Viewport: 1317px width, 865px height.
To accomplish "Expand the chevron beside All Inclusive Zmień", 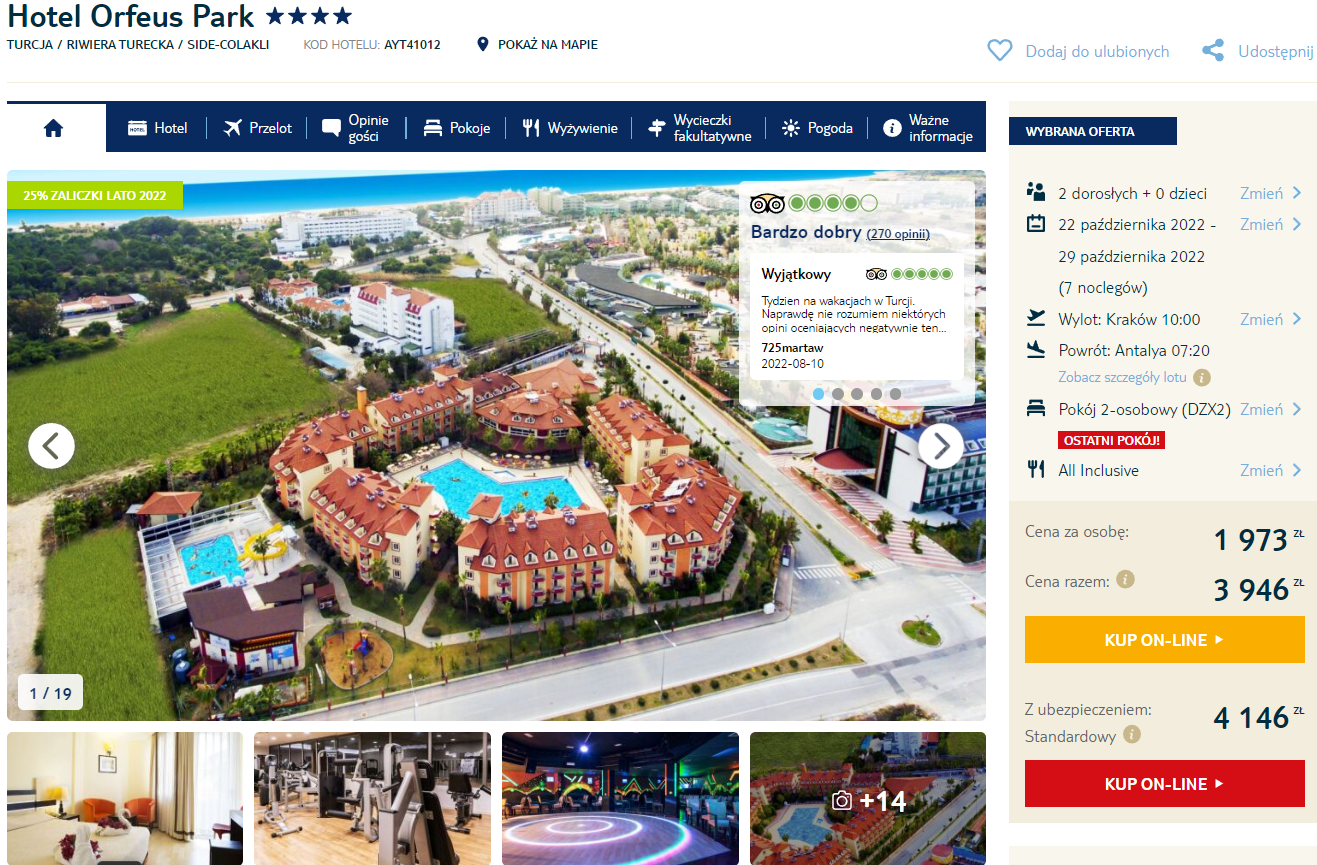I will coord(1297,470).
